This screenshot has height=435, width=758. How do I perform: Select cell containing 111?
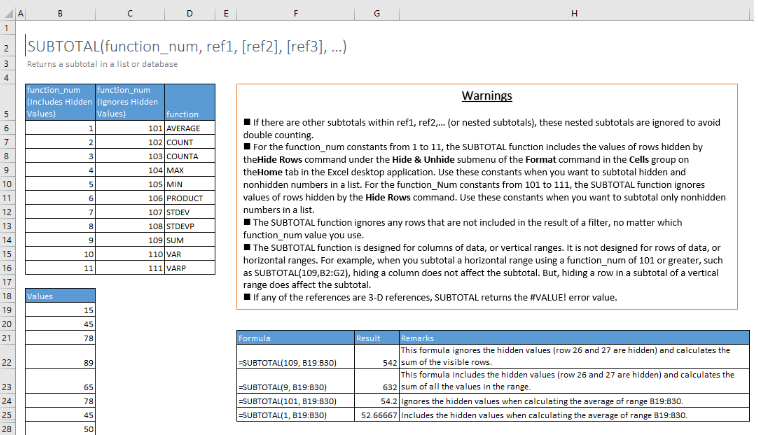click(130, 268)
